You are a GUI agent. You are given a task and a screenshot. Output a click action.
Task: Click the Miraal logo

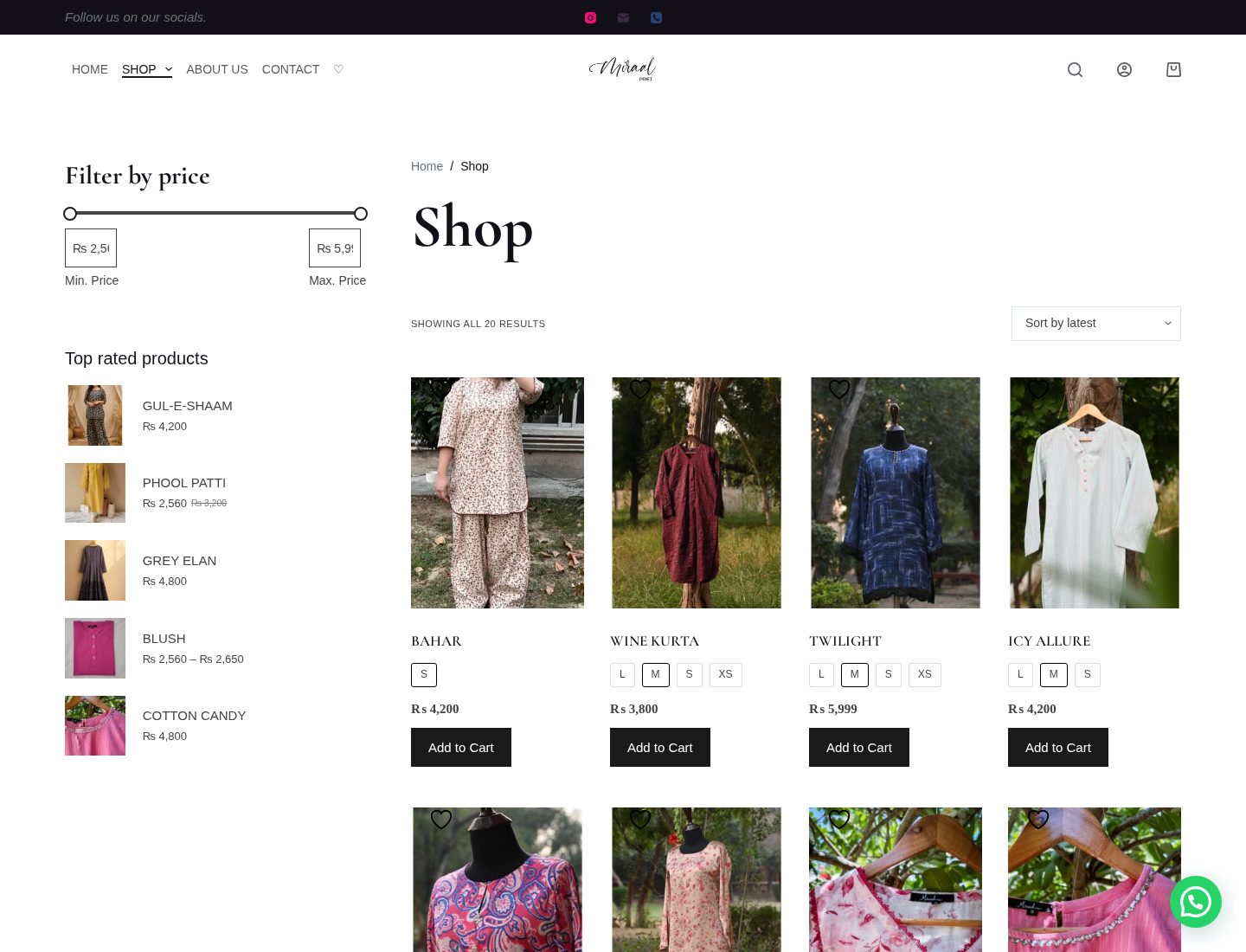pyautogui.click(x=623, y=68)
